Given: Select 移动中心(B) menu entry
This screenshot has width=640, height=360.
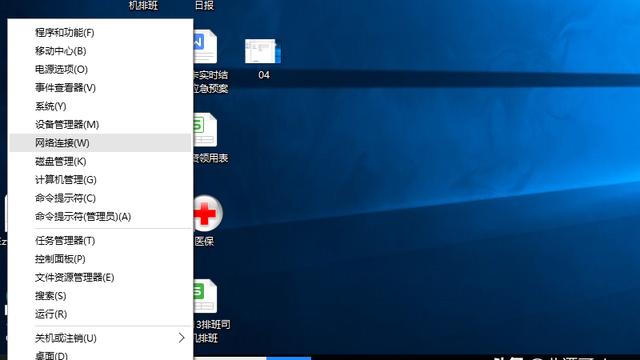Looking at the screenshot, I should click(100, 51).
